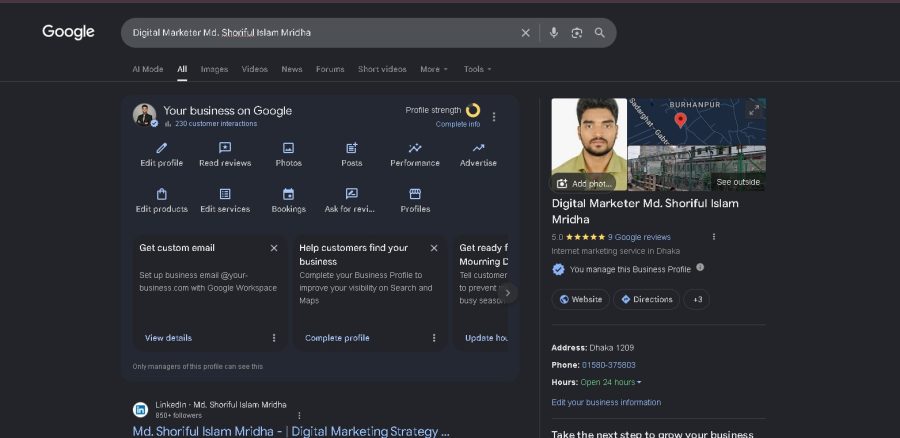Open the More search filters dropdown
Screen dimensions: 900x438
433,69
